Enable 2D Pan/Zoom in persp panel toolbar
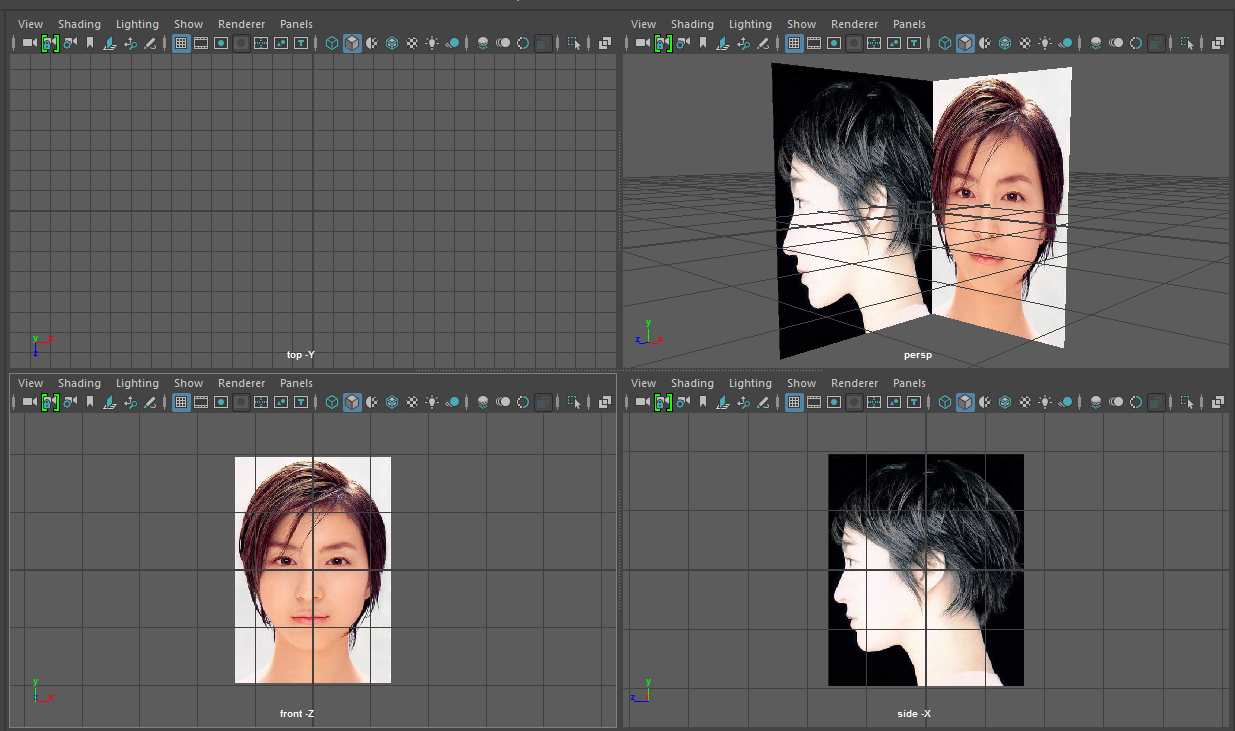The height and width of the screenshot is (731, 1235). click(743, 43)
